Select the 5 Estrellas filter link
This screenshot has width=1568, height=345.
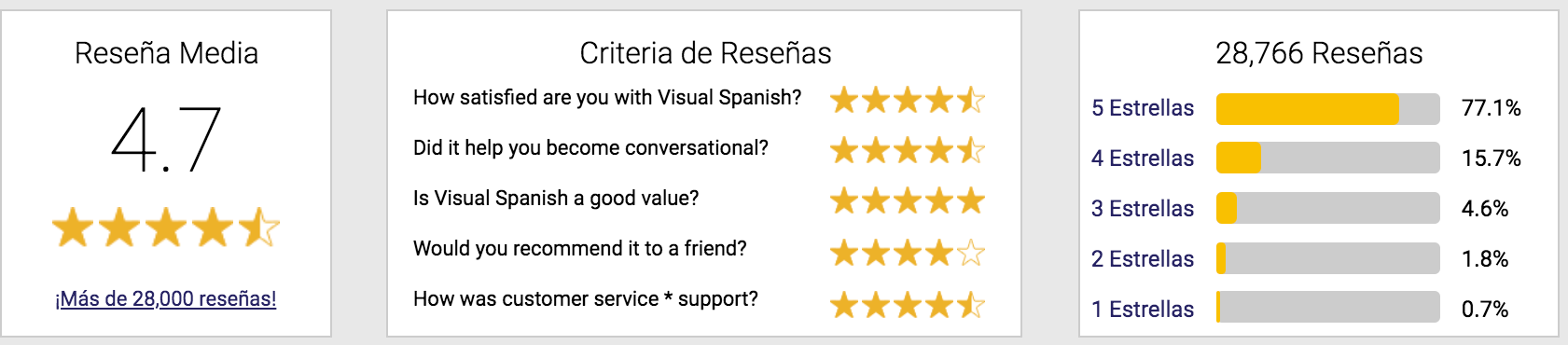click(x=1143, y=108)
